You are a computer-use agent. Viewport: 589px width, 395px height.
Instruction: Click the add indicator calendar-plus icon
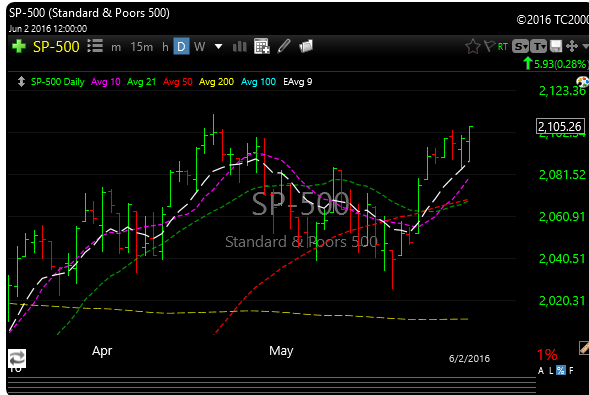pyautogui.click(x=262, y=46)
